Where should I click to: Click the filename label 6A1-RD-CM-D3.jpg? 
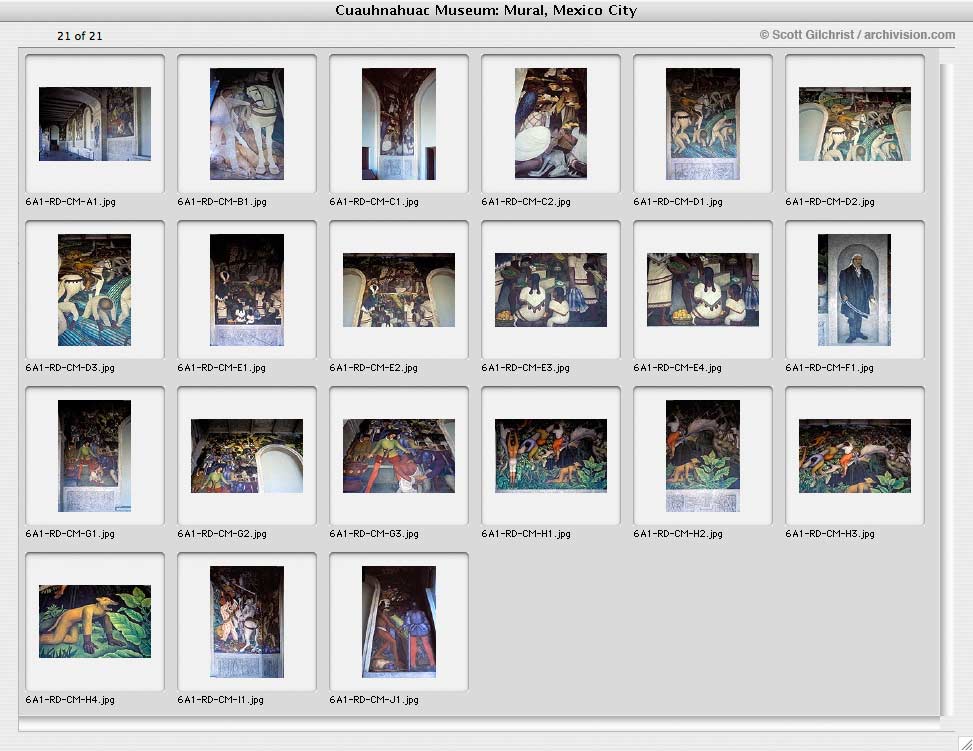coord(70,367)
